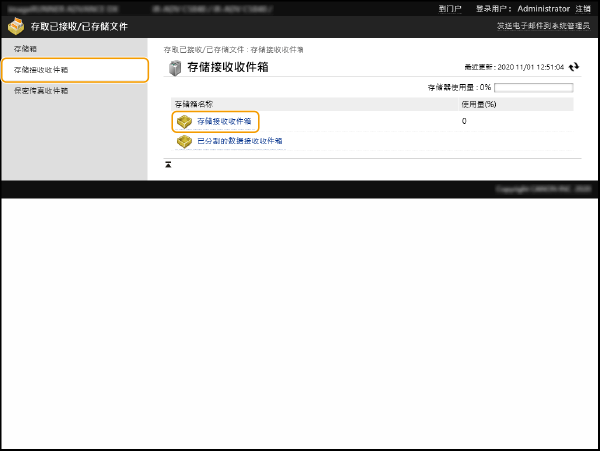This screenshot has height=451, width=600.
Task: Open the 已分割的数据接收收件箱 link
Action: [239, 141]
